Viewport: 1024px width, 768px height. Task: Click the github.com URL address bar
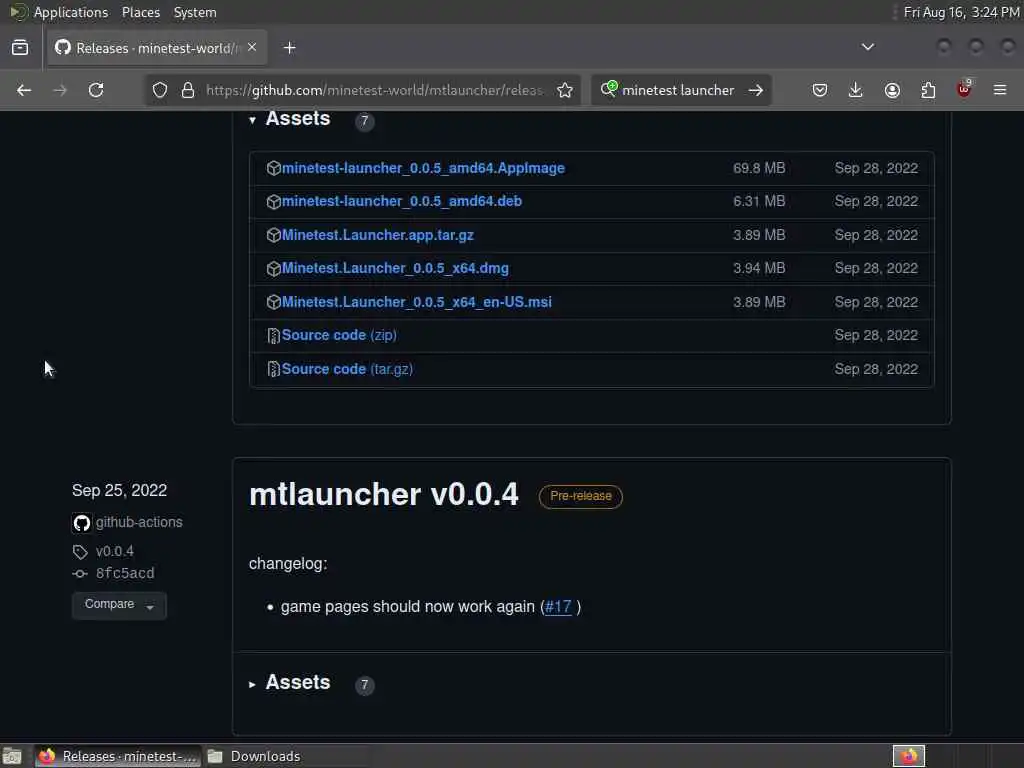click(x=374, y=90)
